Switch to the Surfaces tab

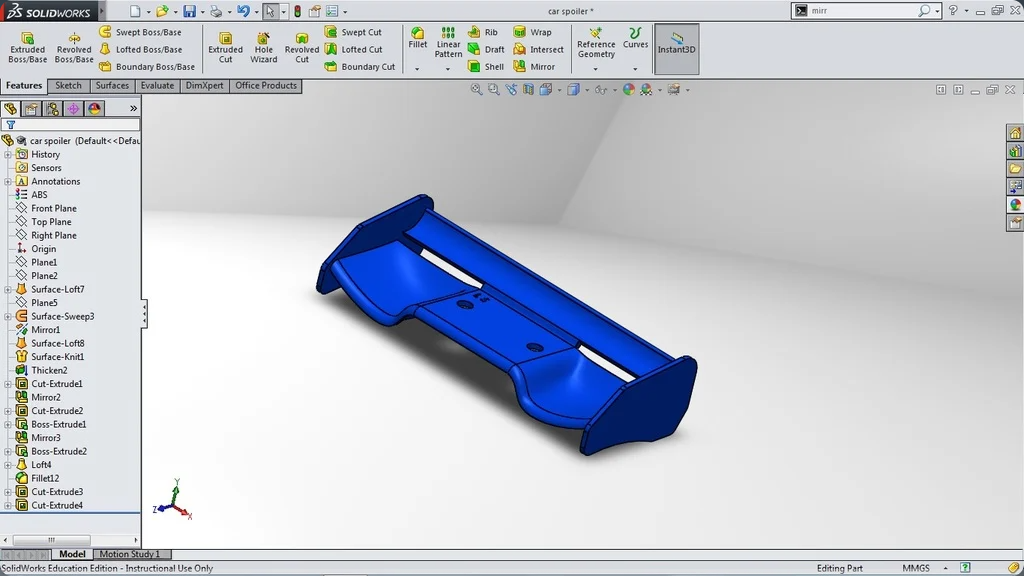[x=112, y=85]
